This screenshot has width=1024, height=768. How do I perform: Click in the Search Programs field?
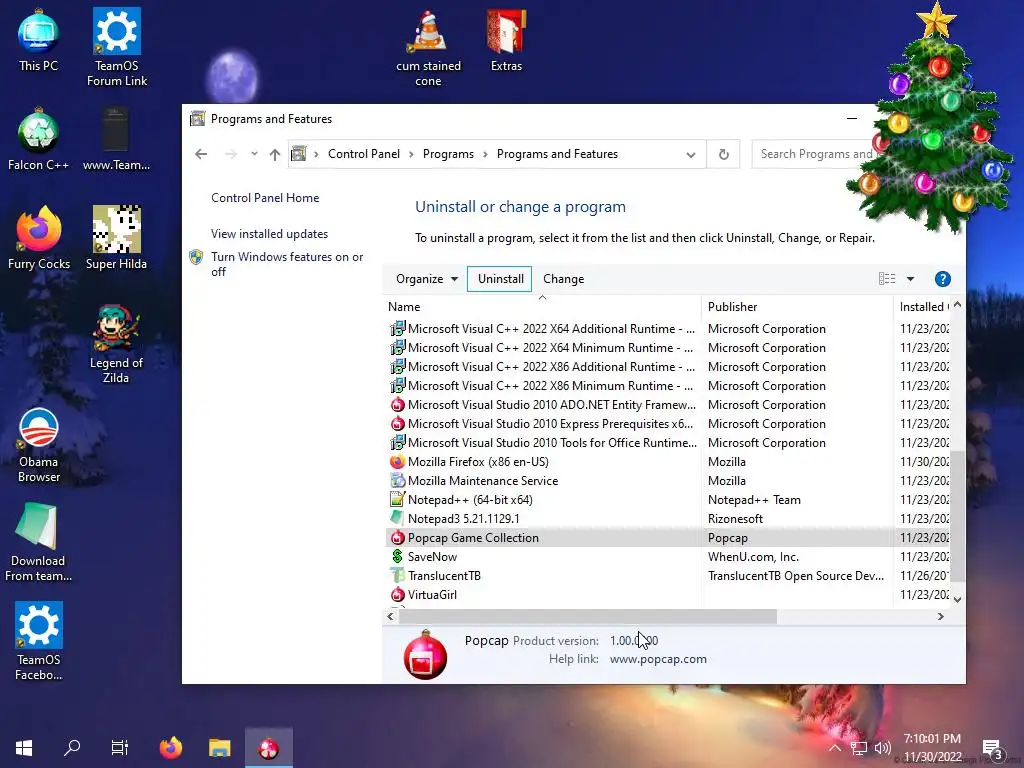click(813, 154)
